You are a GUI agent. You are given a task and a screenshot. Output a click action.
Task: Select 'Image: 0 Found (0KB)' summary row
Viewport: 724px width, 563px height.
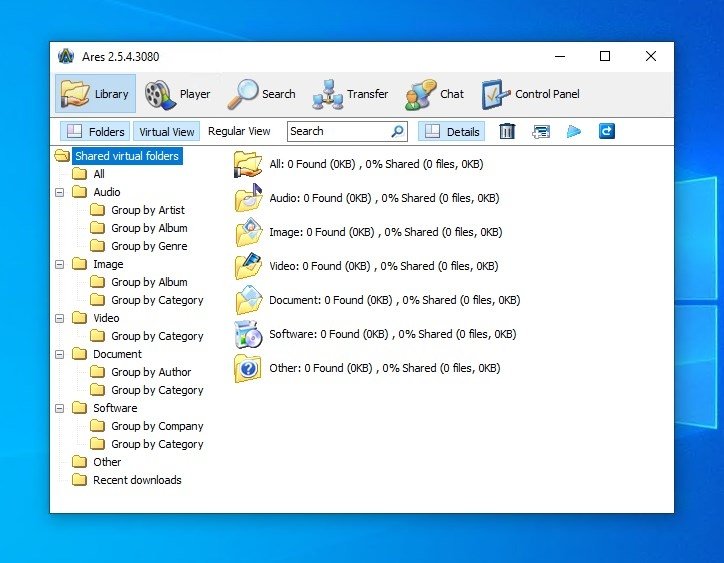coord(386,232)
